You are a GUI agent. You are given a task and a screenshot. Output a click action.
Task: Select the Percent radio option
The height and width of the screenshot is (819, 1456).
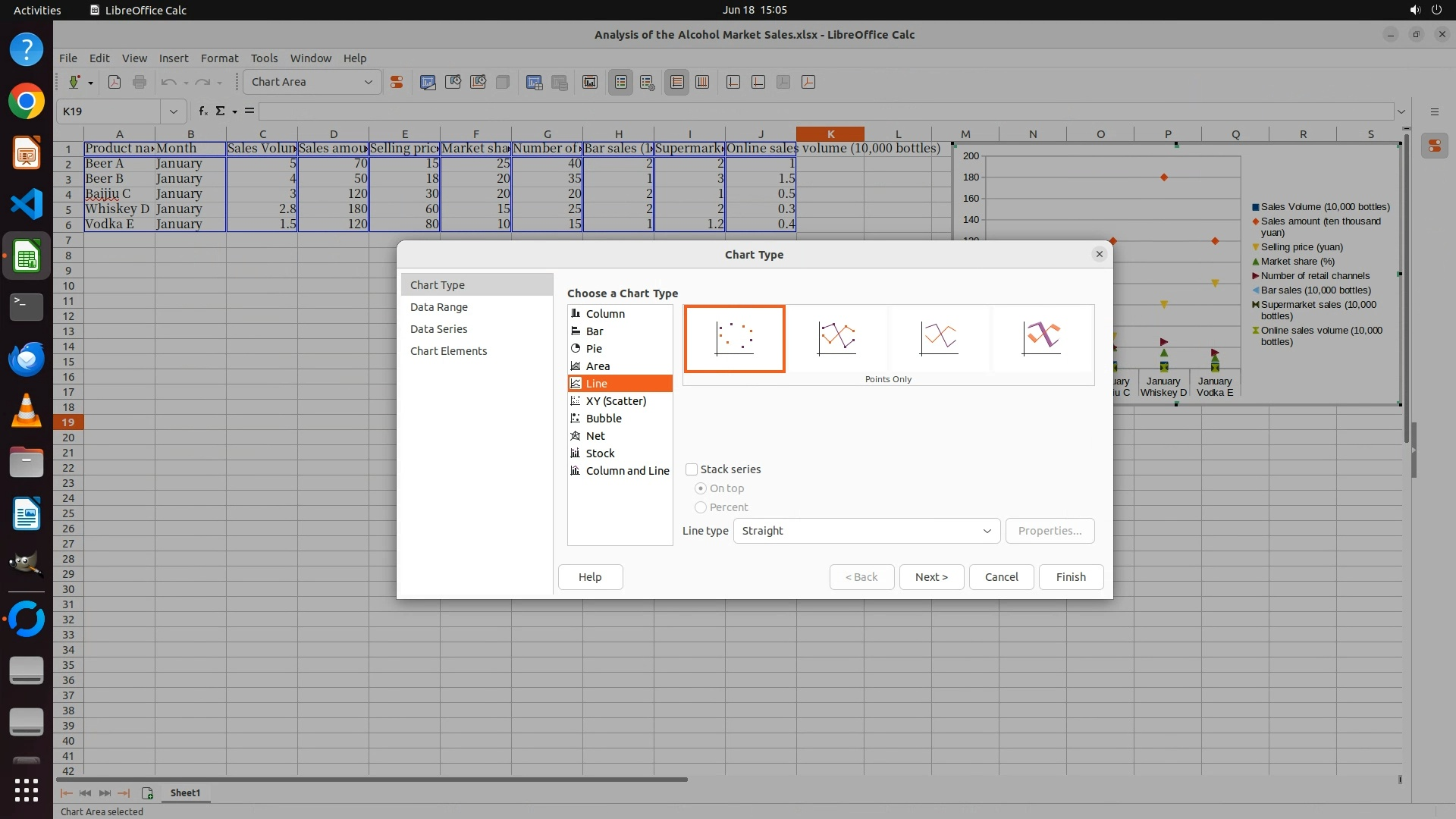701,507
